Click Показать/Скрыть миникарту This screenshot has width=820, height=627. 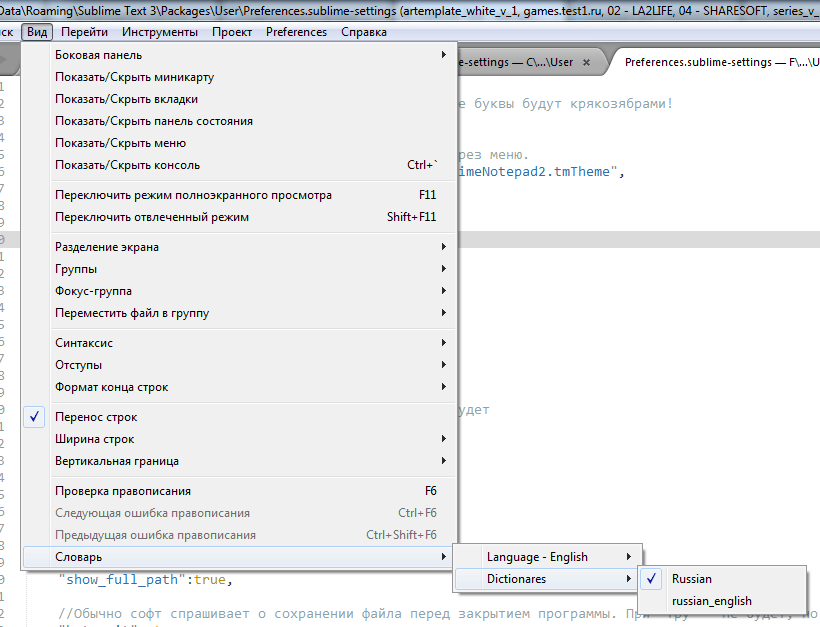(134, 77)
